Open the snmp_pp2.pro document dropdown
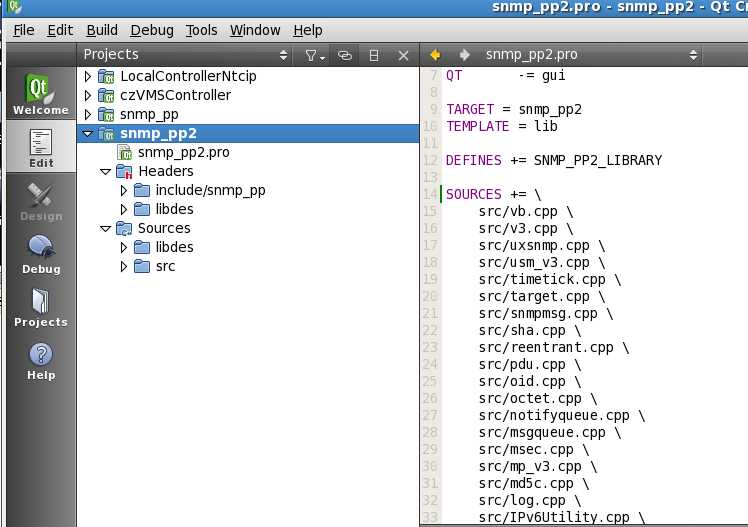 pyautogui.click(x=592, y=55)
